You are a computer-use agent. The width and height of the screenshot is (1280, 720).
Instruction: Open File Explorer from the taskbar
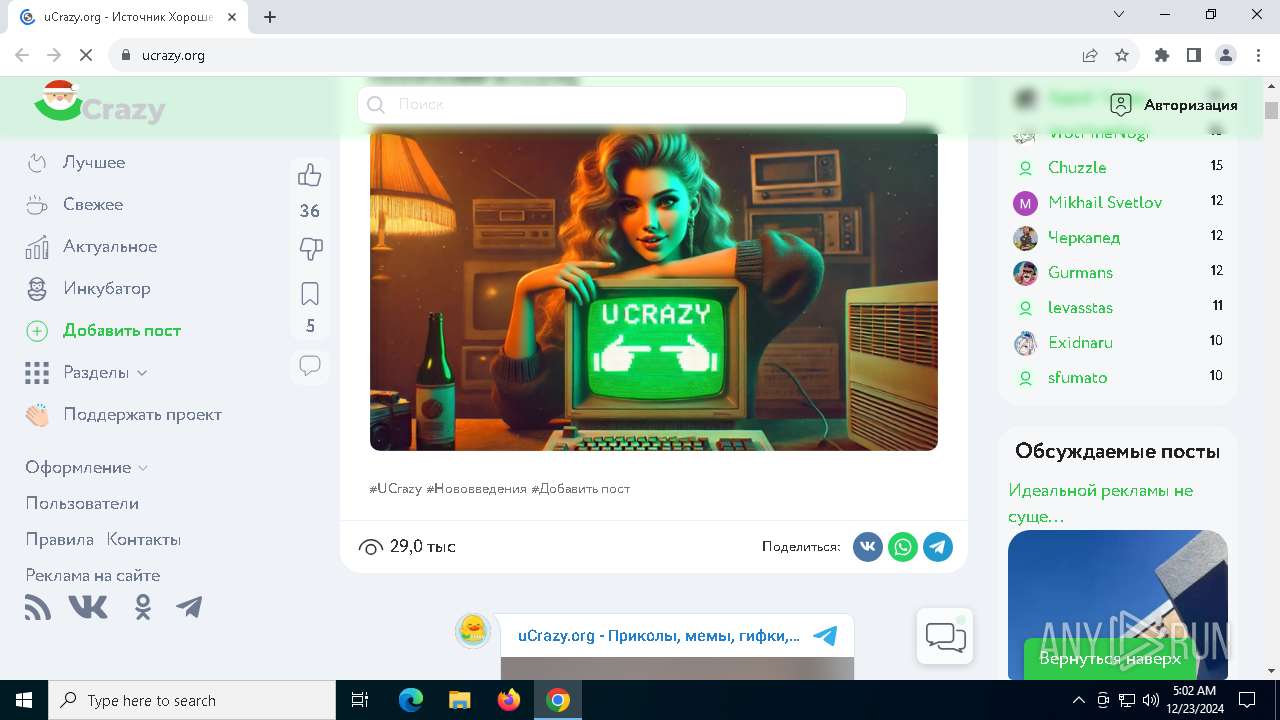click(x=460, y=700)
